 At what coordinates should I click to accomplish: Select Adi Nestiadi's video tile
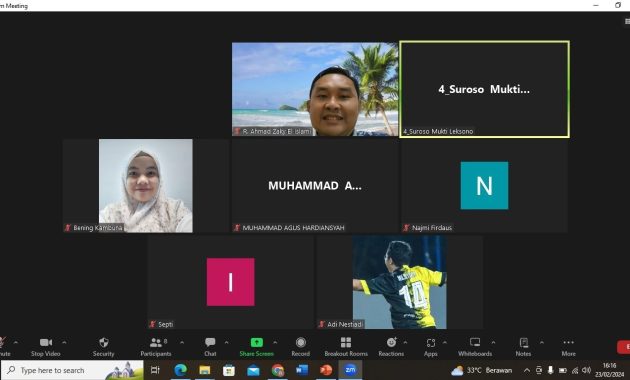pos(399,282)
